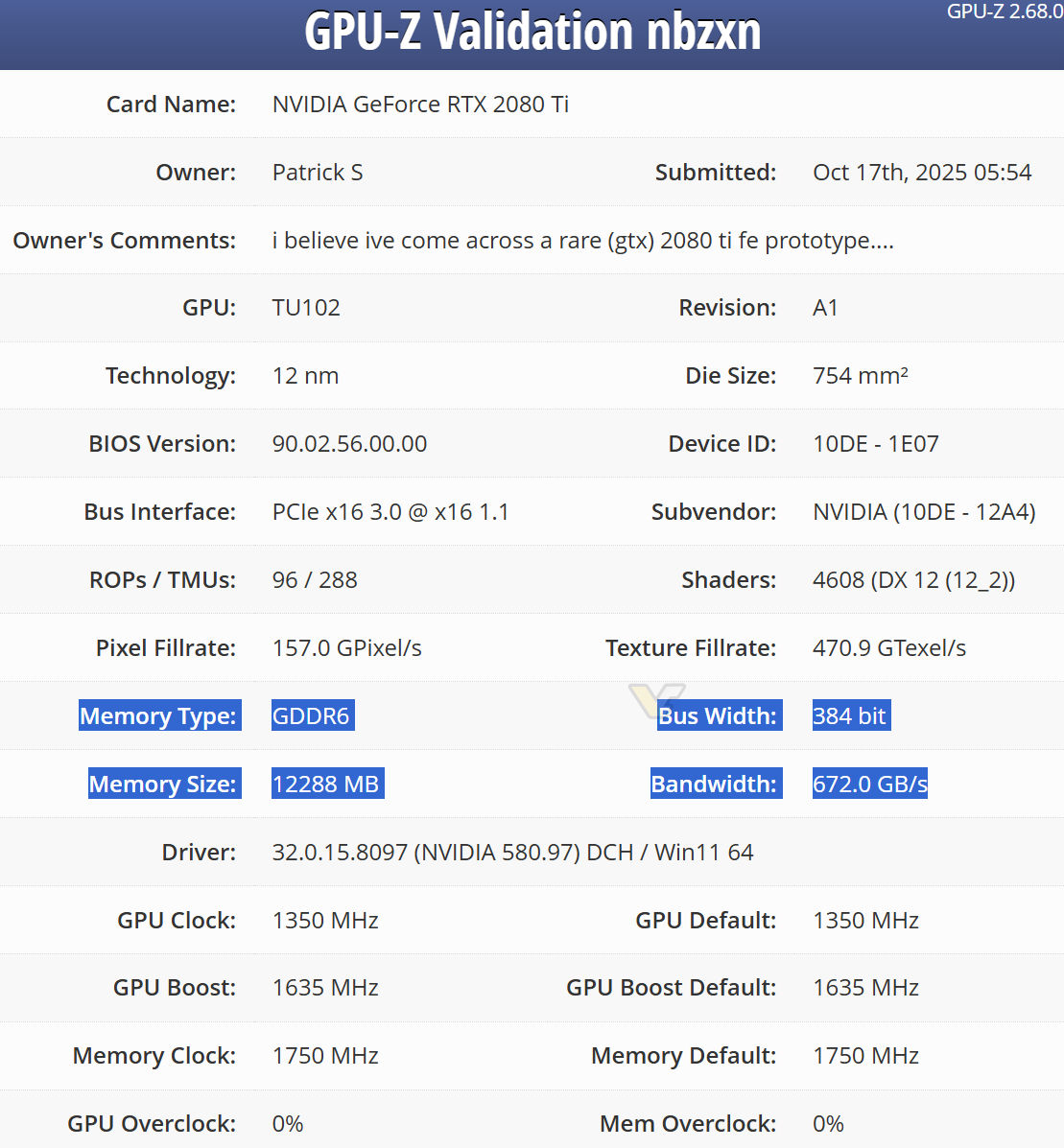The height and width of the screenshot is (1148, 1064).
Task: Click the GPU Clock 1350 MHz value
Action: pos(325,920)
